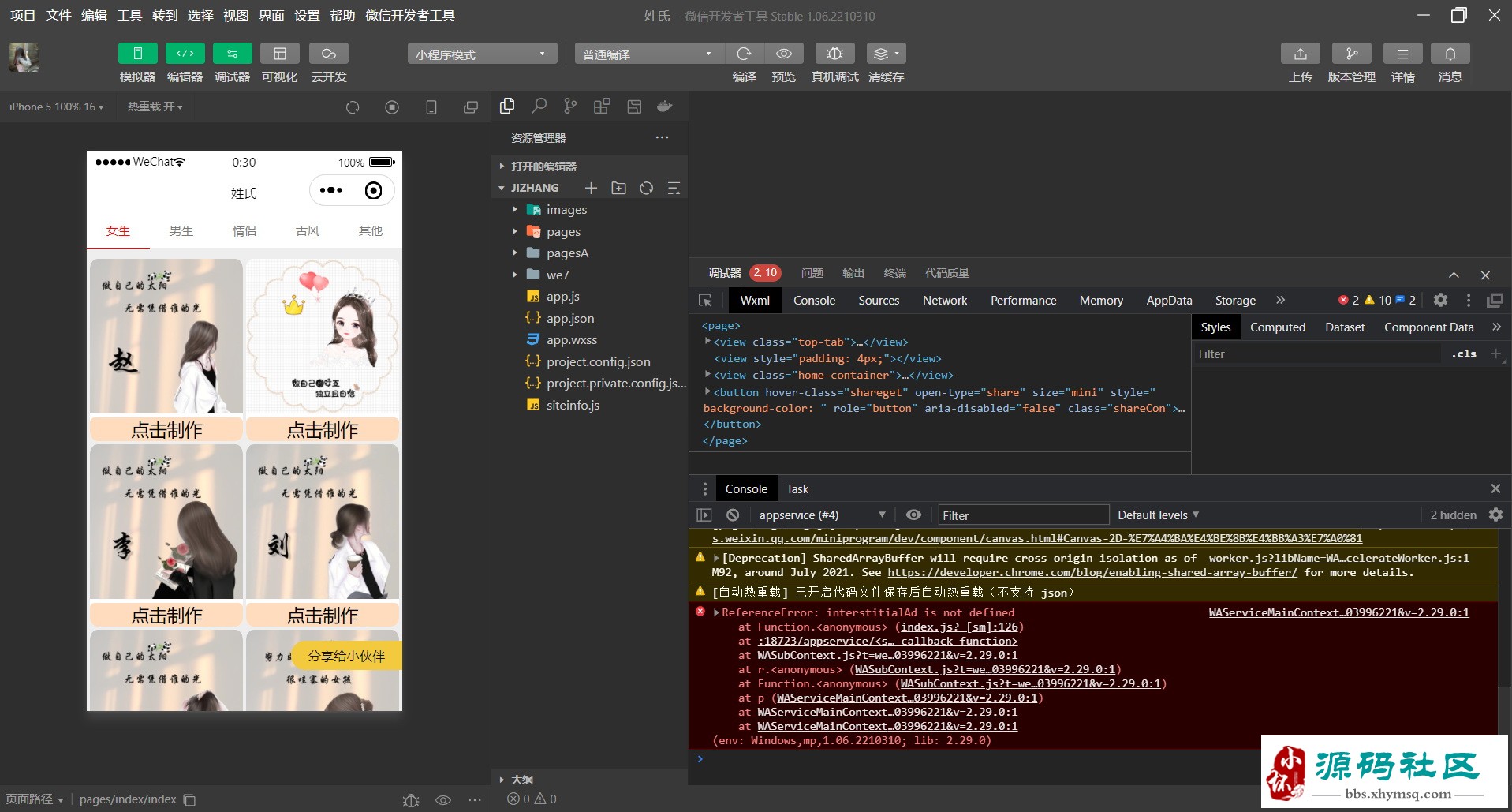Switch to the 终端 tab
The height and width of the screenshot is (812, 1512).
(x=894, y=273)
